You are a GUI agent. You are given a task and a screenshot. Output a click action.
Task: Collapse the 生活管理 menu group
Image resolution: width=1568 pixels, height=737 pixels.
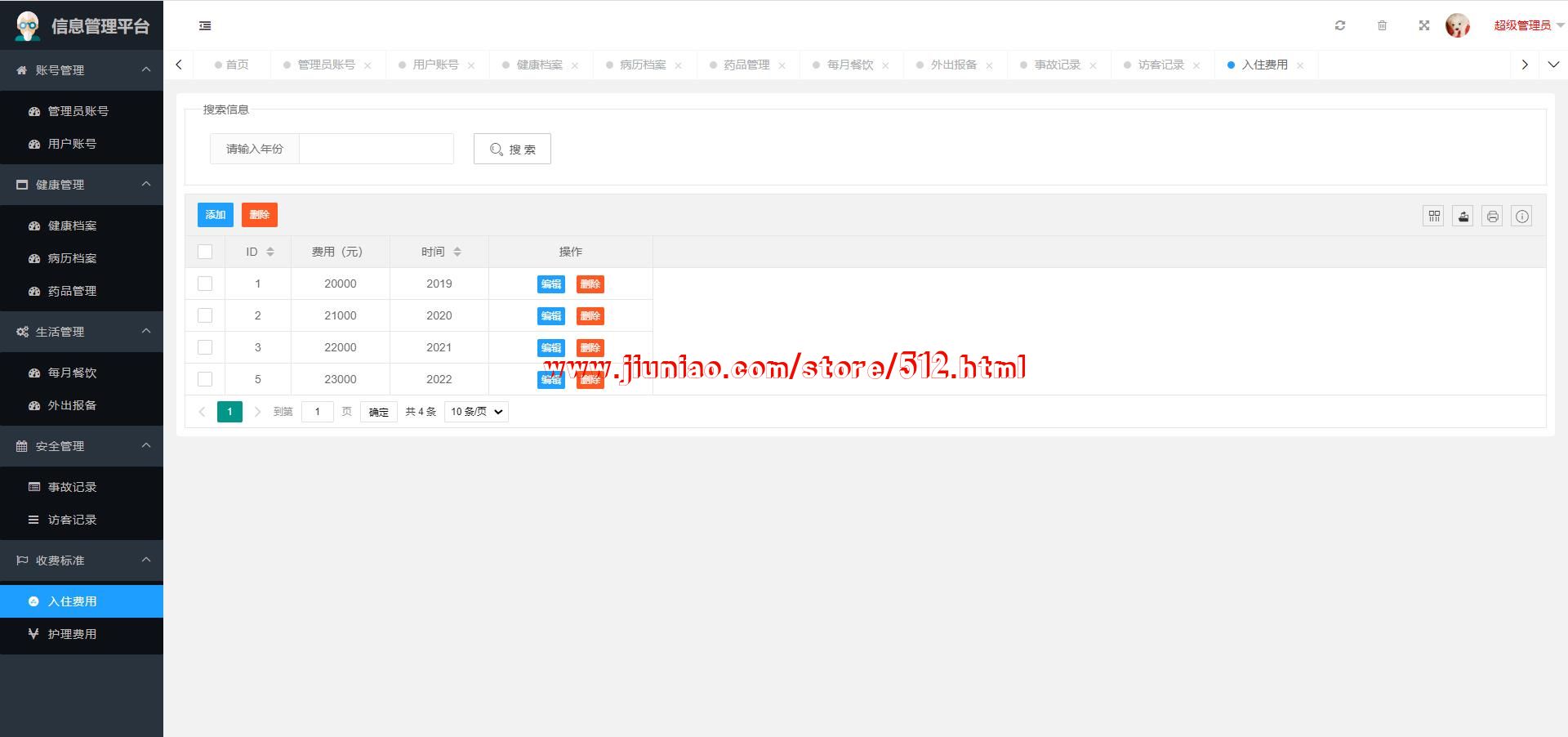pos(82,332)
